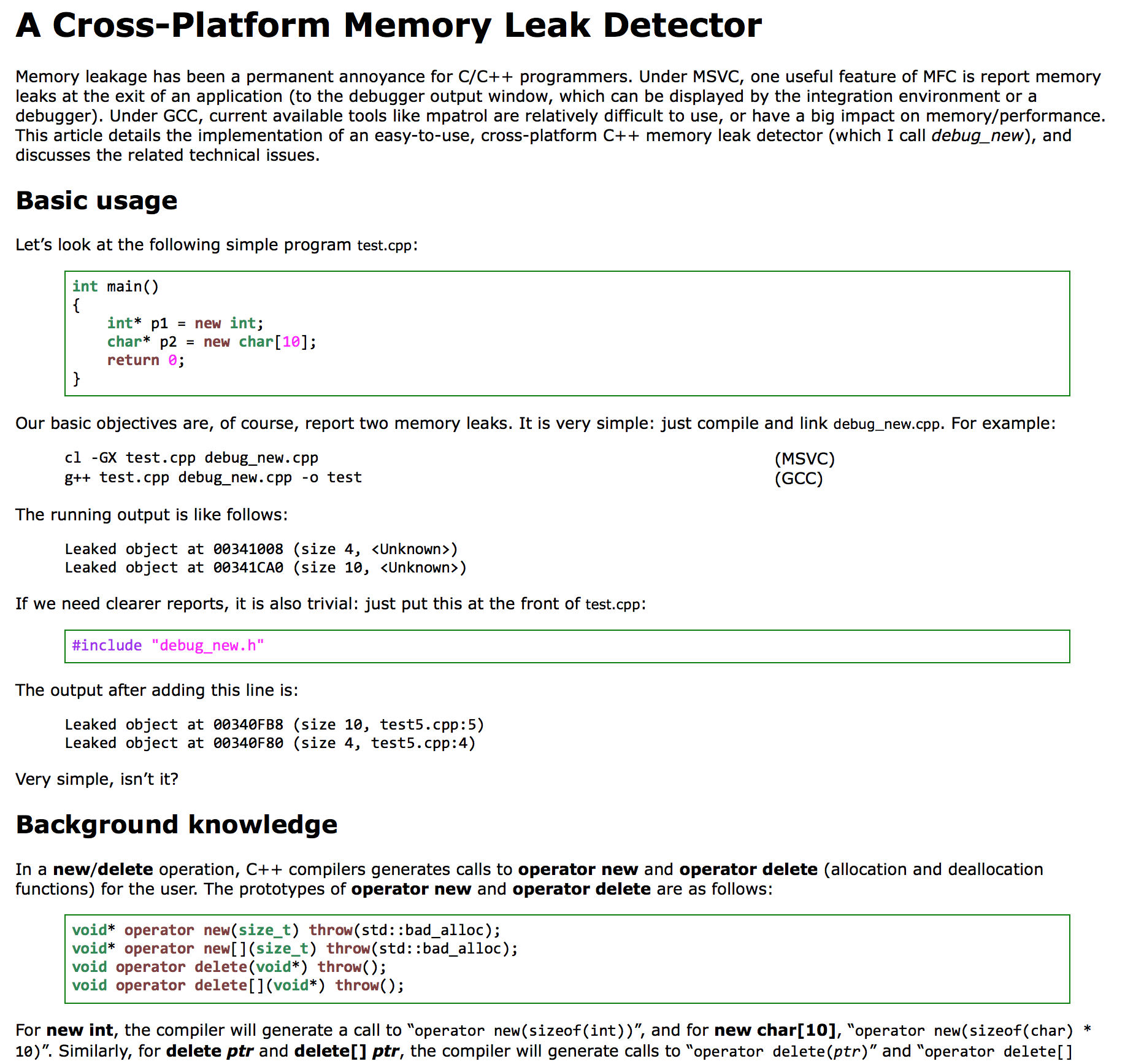The image size is (1125, 1064).
Task: Click the #include "debug_new.h" code box
Action: pyautogui.click(x=167, y=645)
